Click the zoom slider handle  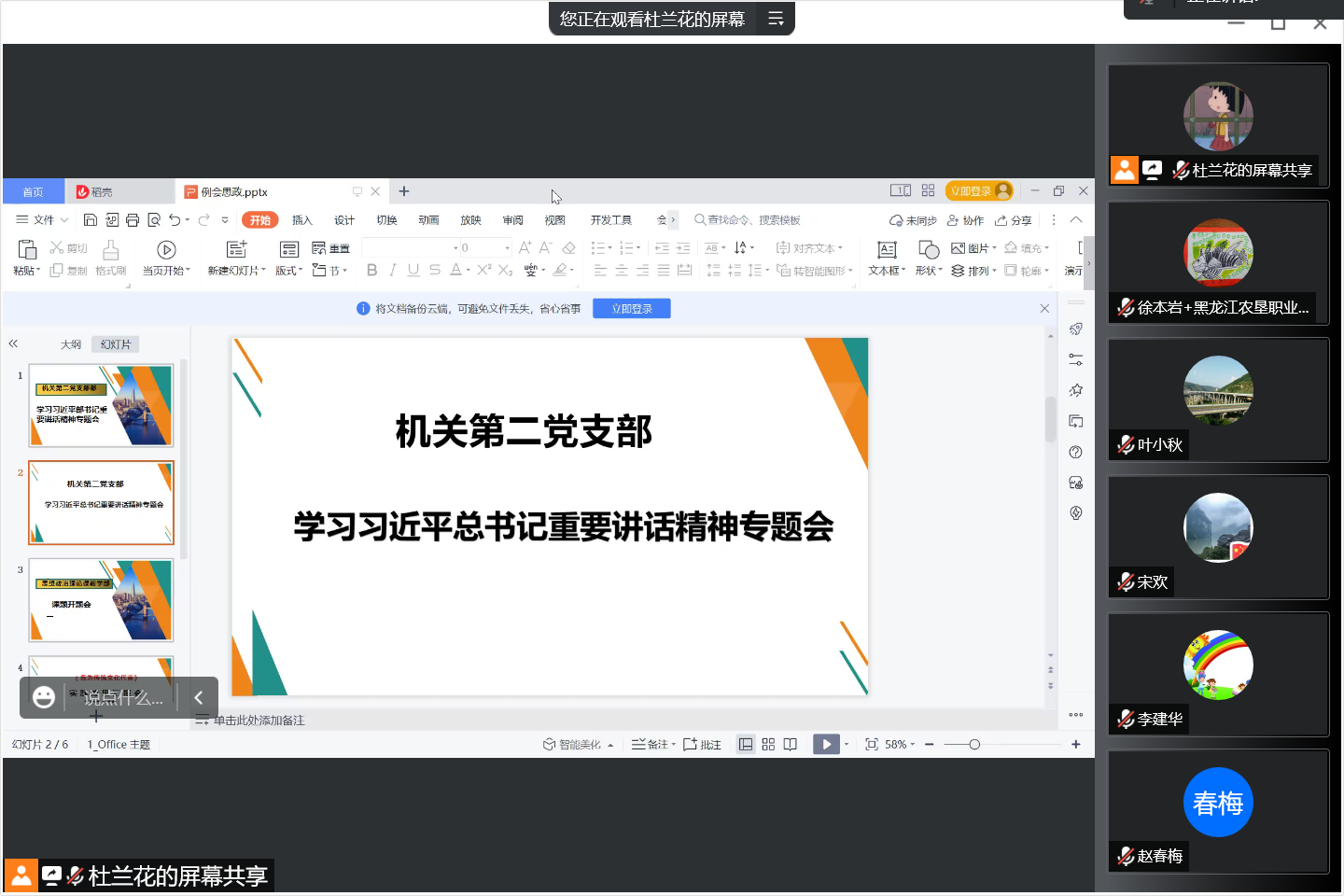pyautogui.click(x=974, y=744)
